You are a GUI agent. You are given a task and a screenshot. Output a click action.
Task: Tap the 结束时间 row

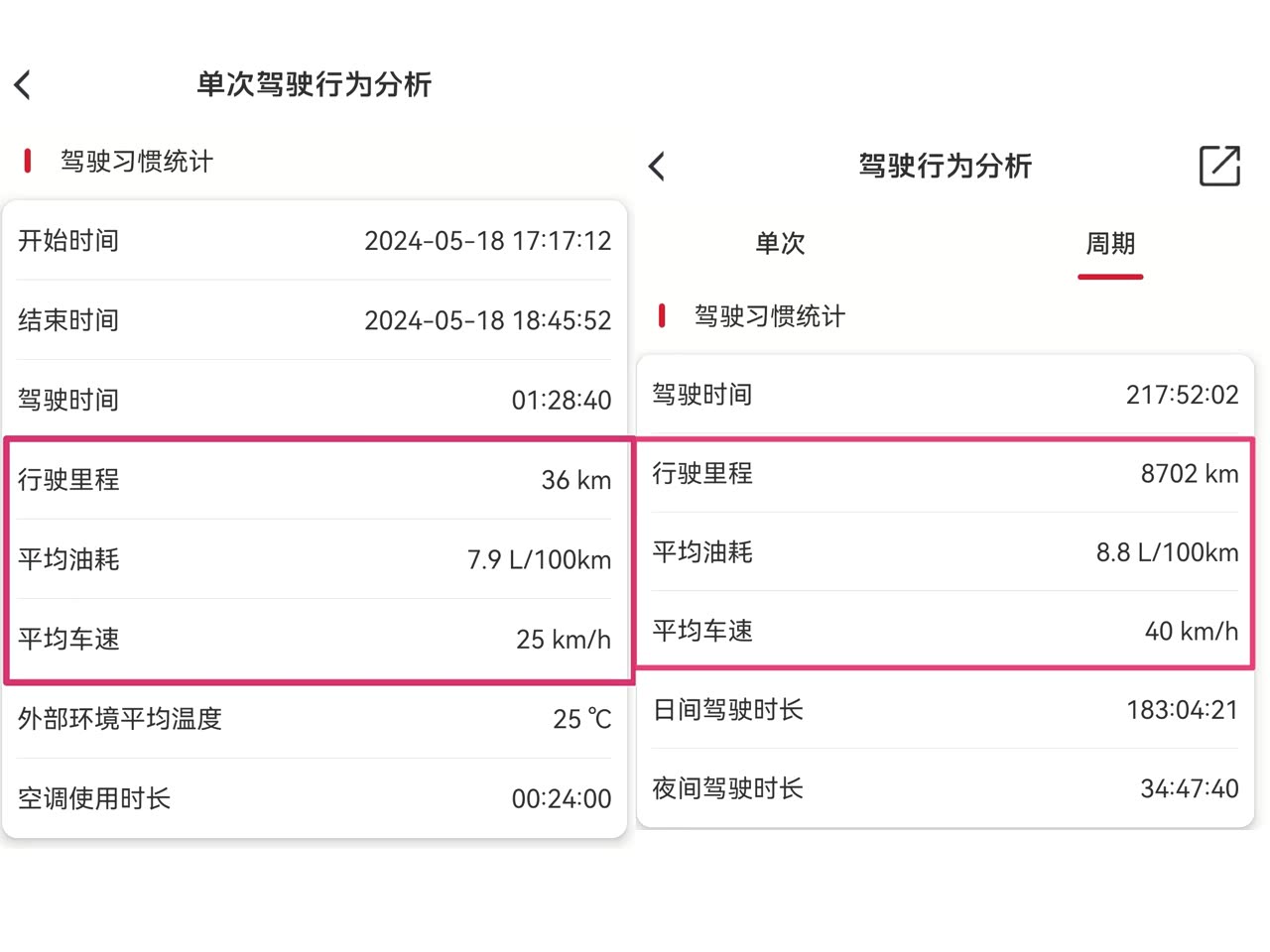click(314, 320)
